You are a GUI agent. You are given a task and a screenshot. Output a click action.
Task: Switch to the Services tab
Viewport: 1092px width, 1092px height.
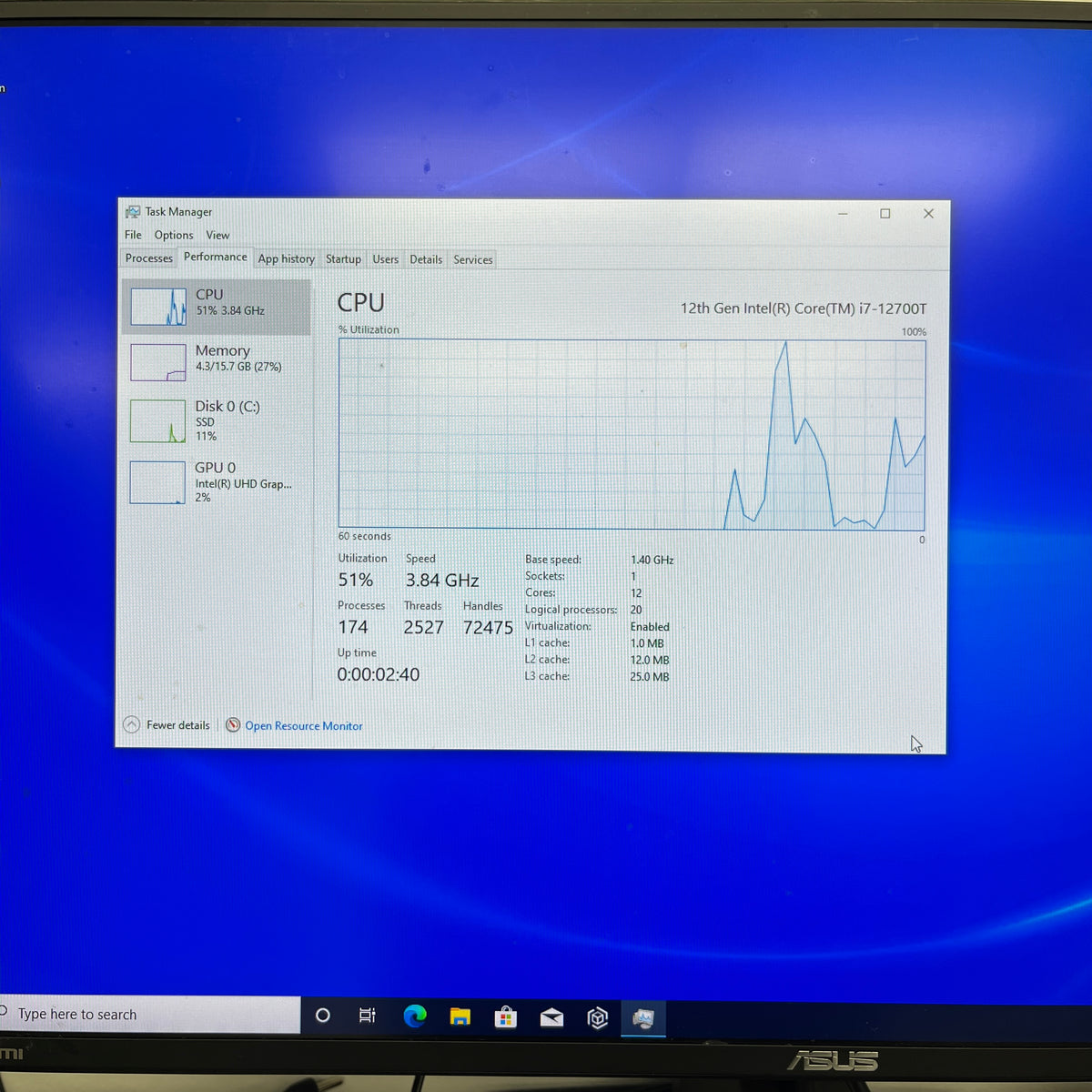point(473,259)
